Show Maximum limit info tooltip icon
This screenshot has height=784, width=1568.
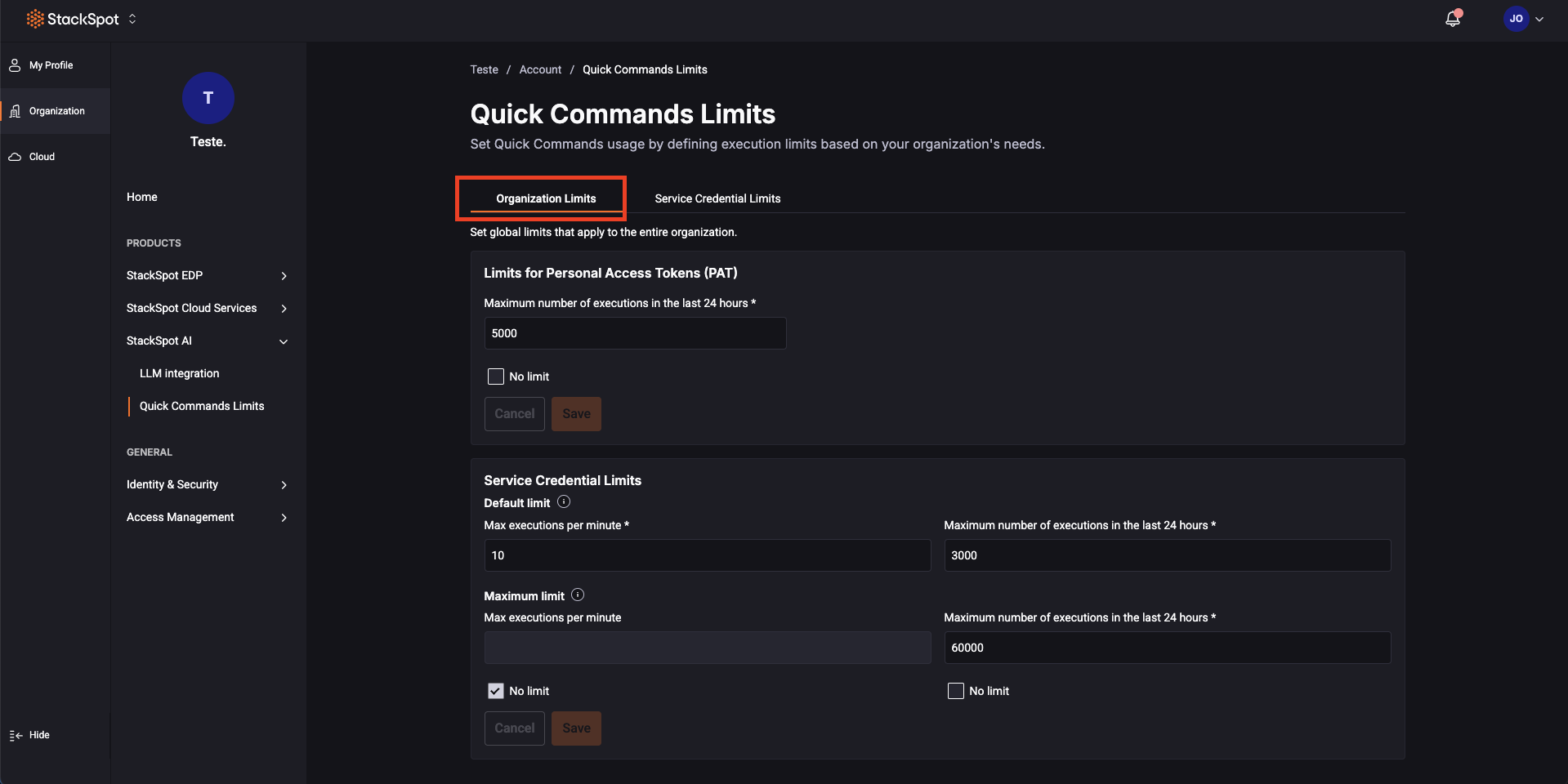point(578,595)
